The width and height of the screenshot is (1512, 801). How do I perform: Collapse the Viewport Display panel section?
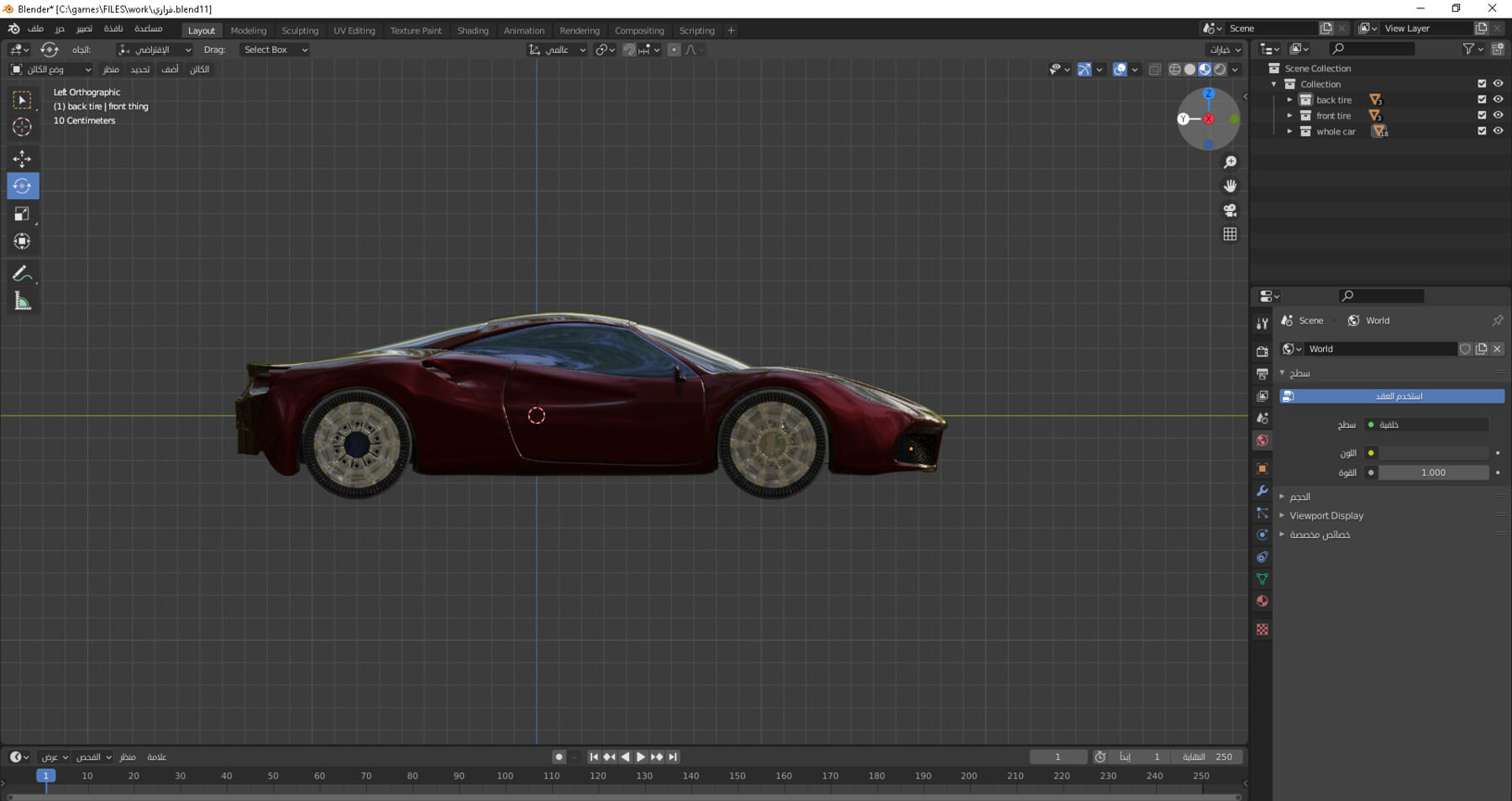click(1326, 515)
